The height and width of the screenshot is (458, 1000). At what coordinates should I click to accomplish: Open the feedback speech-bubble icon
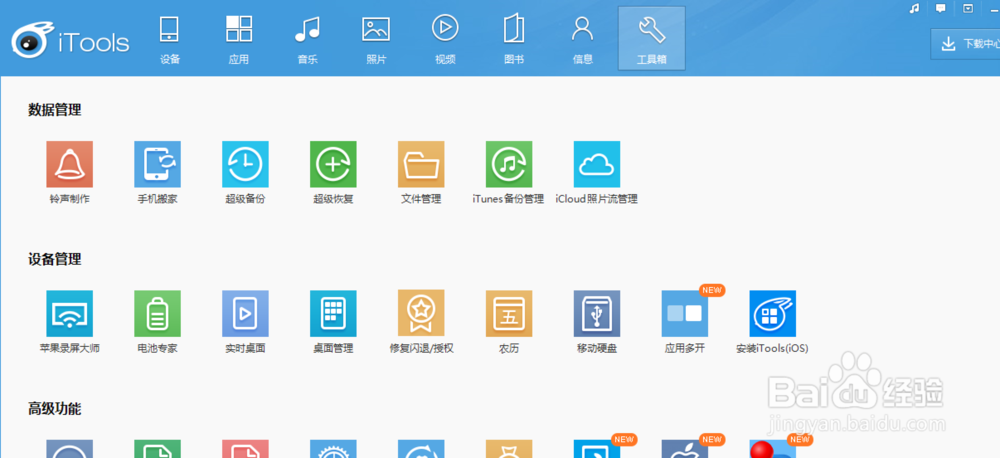tap(941, 8)
